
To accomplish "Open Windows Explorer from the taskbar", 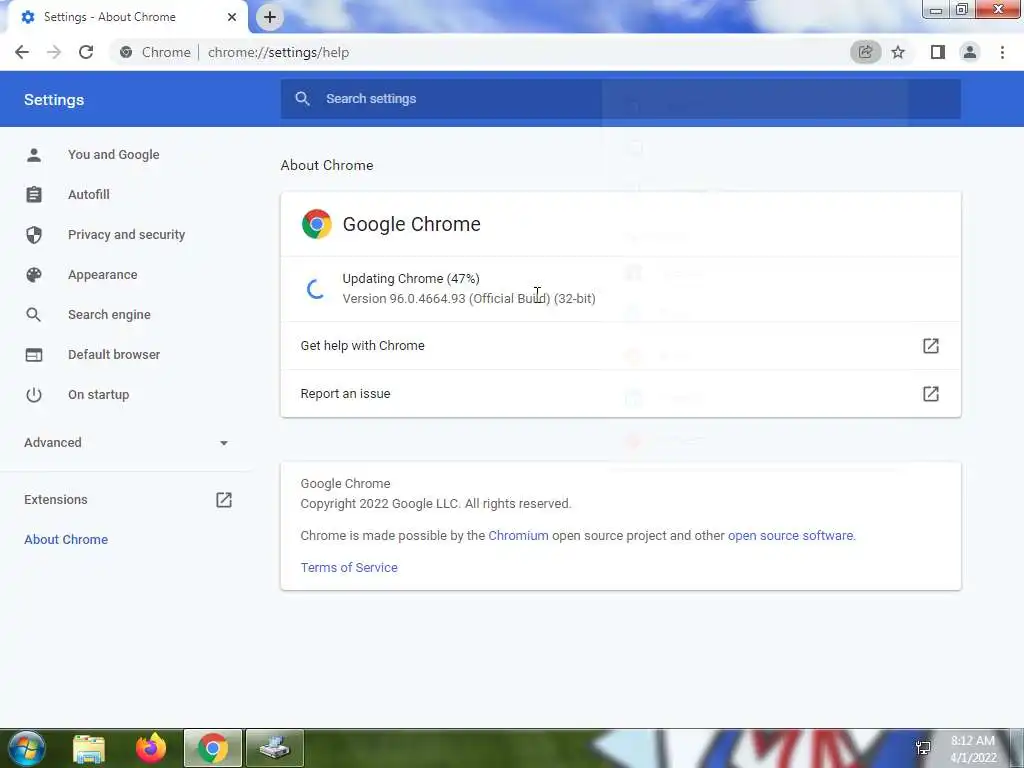I will (89, 748).
